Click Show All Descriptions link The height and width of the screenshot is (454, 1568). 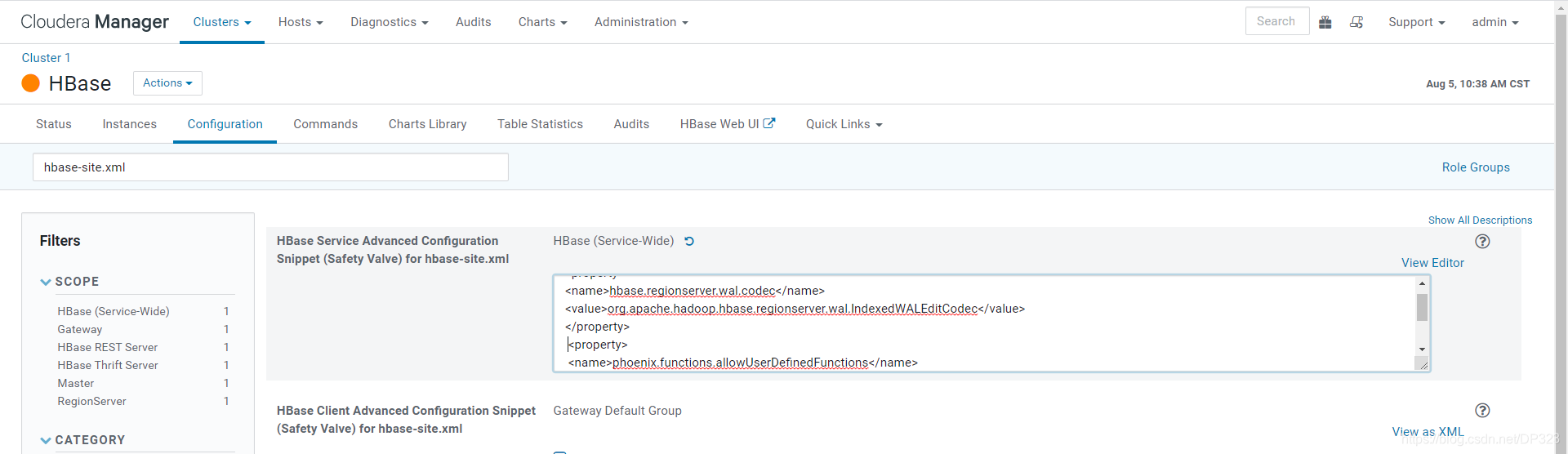coord(1480,220)
